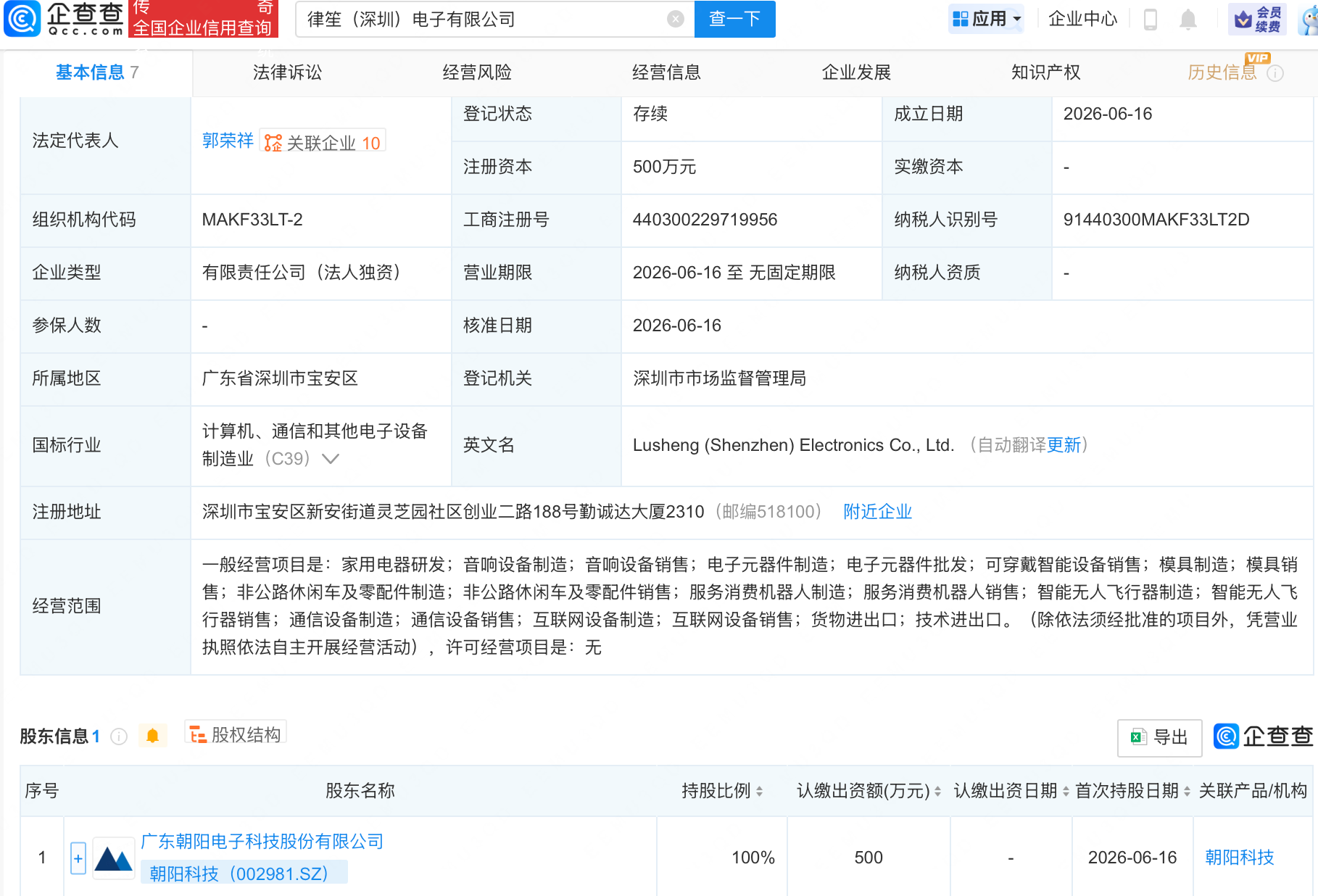Click 所属地区 value 广东省深圳市宝安区
This screenshot has width=1318, height=896.
pos(280,378)
